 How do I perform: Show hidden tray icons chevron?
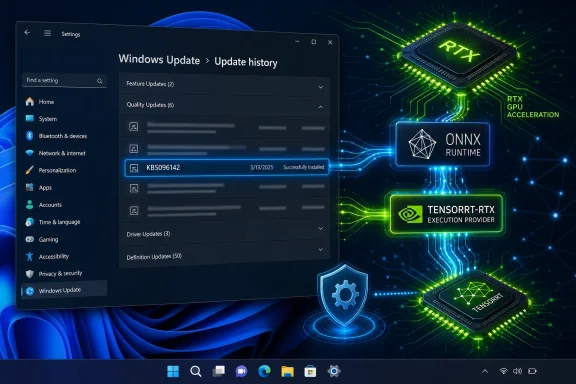tap(485, 372)
